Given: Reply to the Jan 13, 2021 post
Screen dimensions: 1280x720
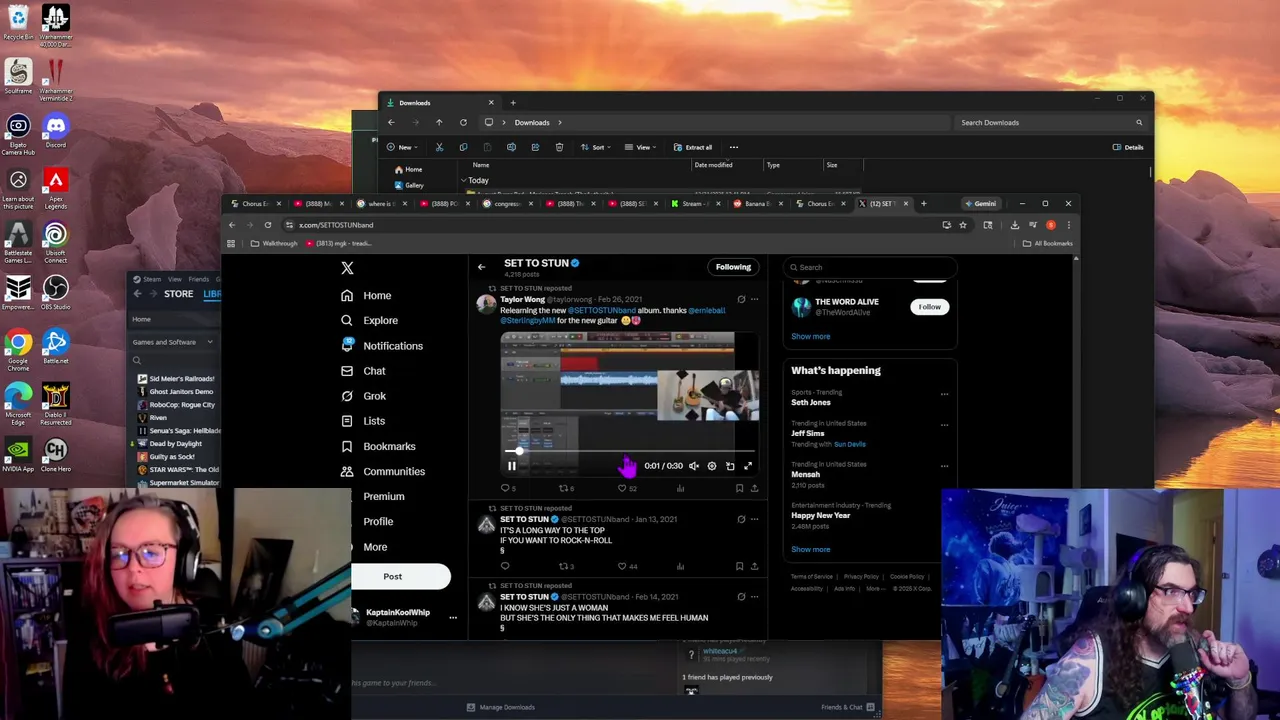Looking at the screenshot, I should click(x=505, y=566).
